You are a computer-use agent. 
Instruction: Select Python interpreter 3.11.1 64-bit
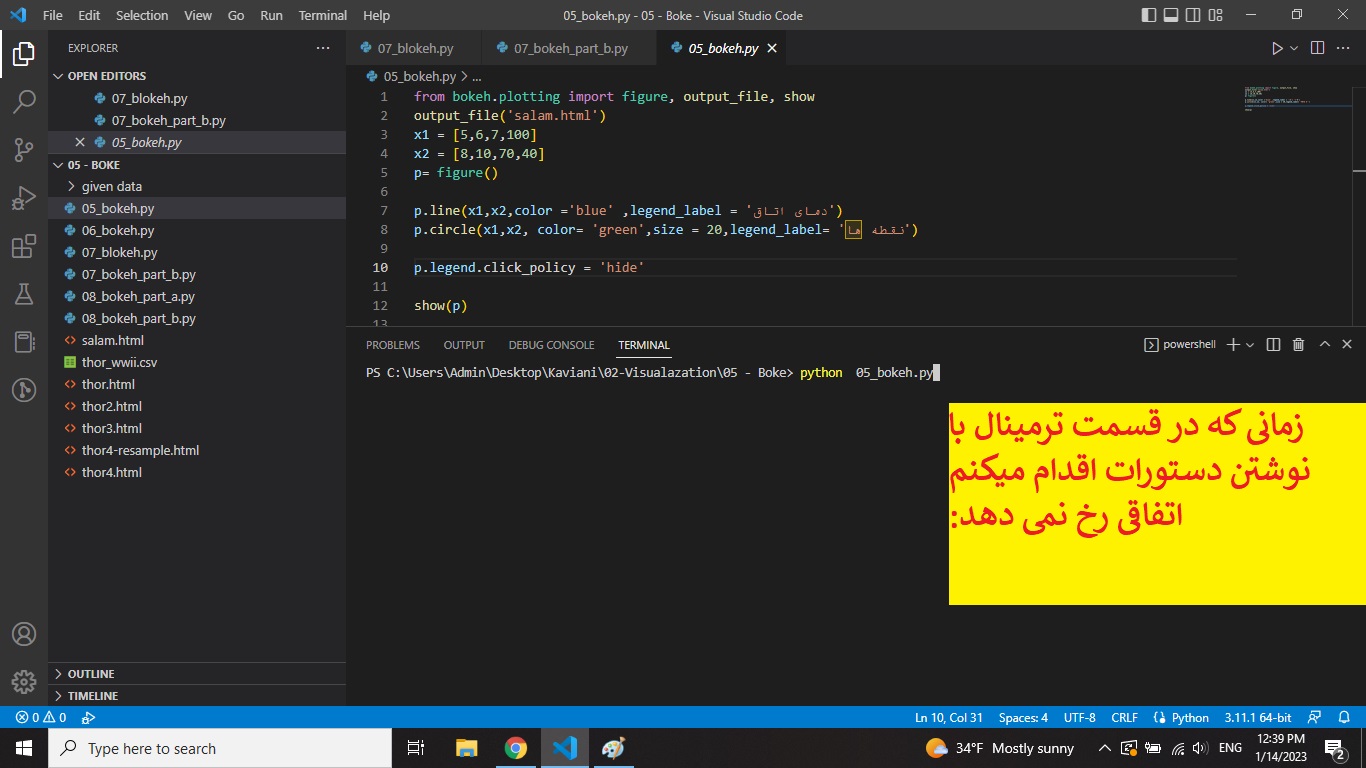point(1257,717)
